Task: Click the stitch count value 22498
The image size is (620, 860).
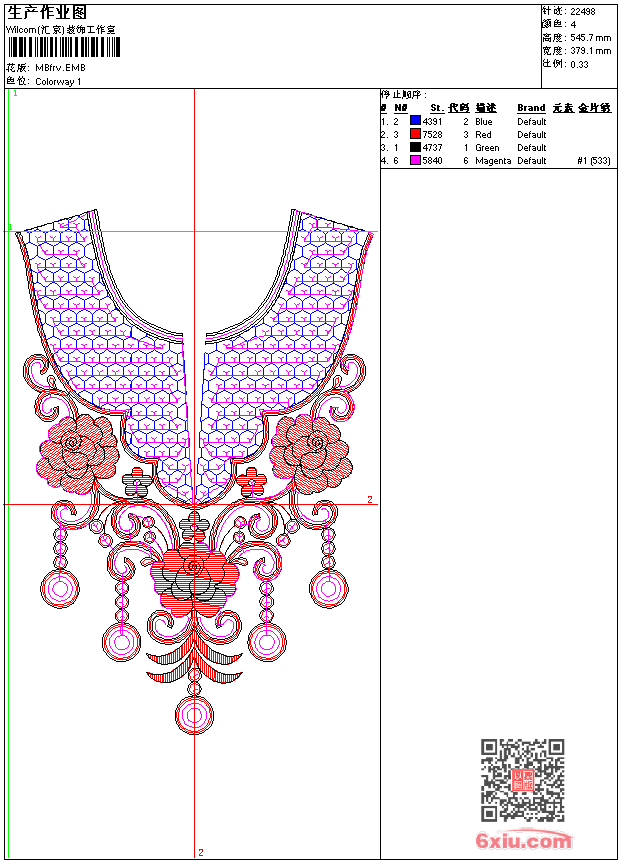Action: 583,11
